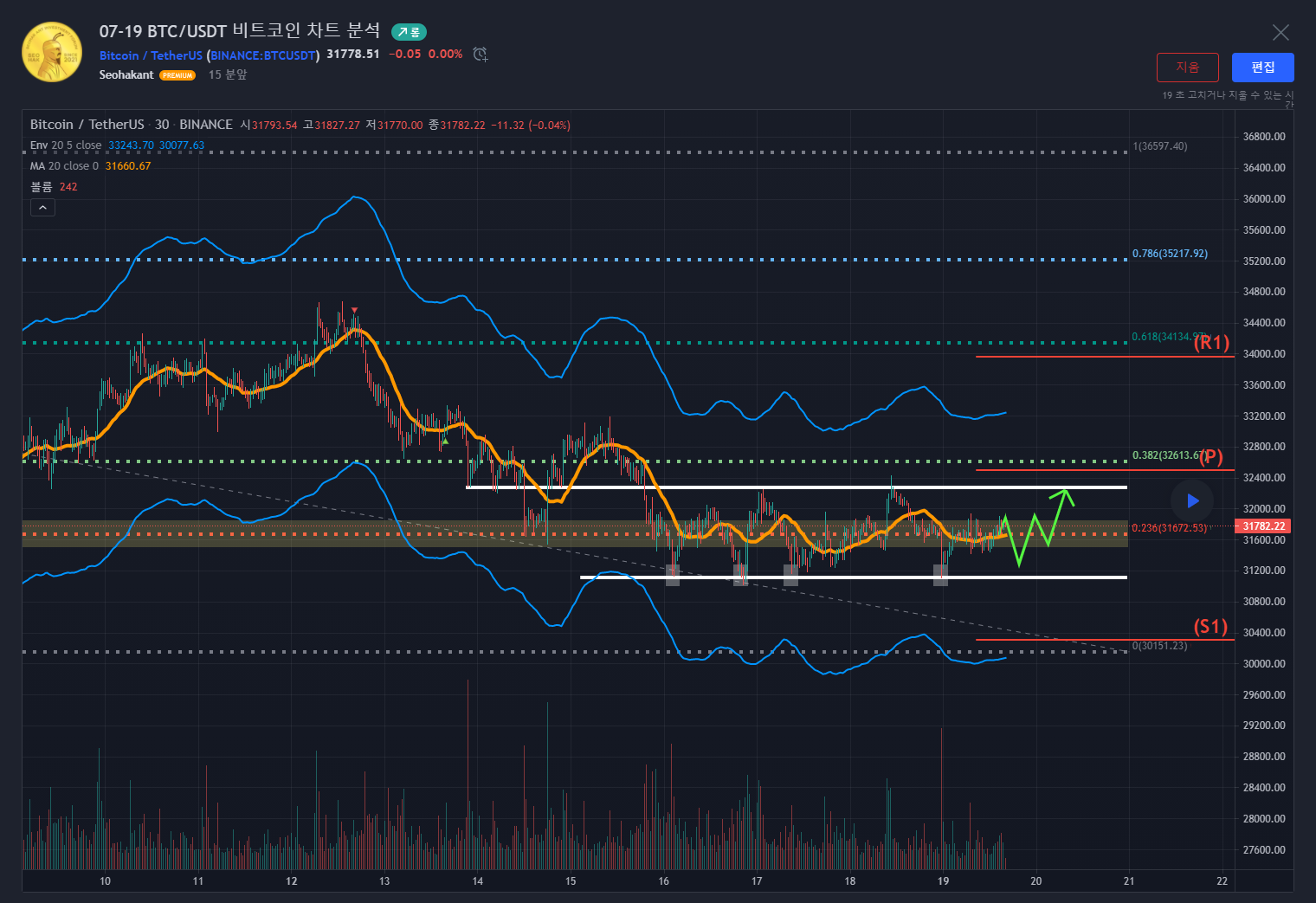Screen dimensions: 1316x903
Task: Click the 30 interval in chart legend
Action: point(162,125)
